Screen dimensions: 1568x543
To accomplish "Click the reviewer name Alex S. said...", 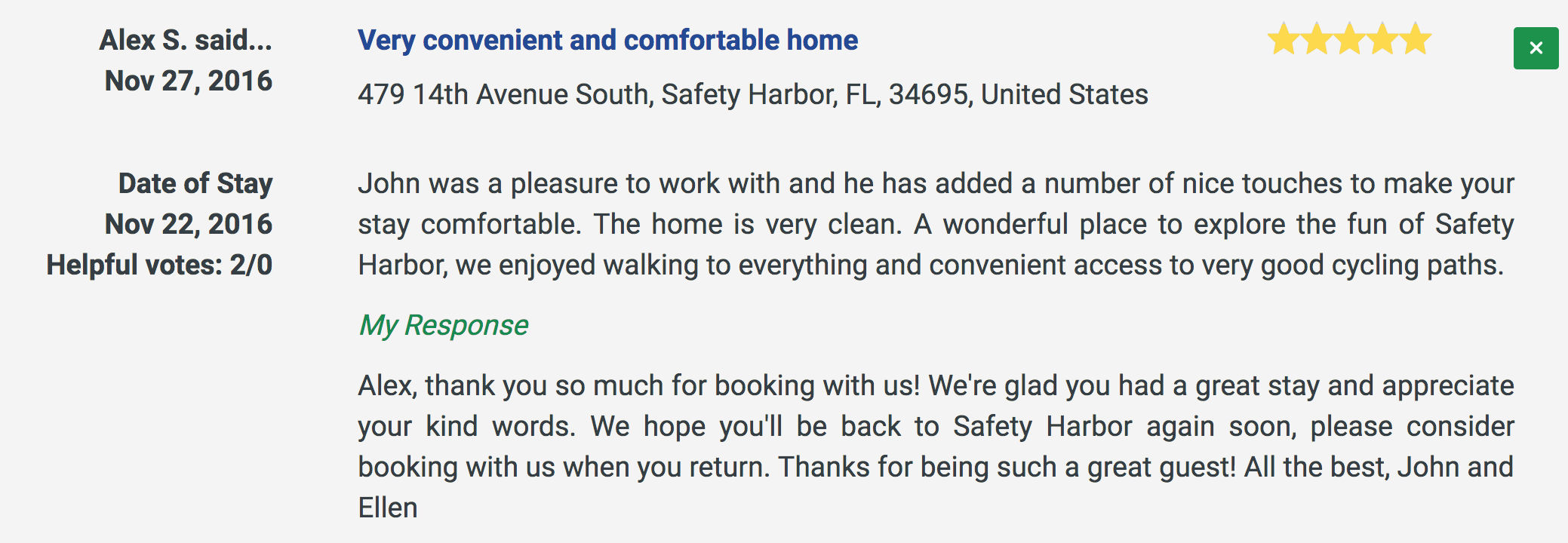I will click(x=186, y=40).
